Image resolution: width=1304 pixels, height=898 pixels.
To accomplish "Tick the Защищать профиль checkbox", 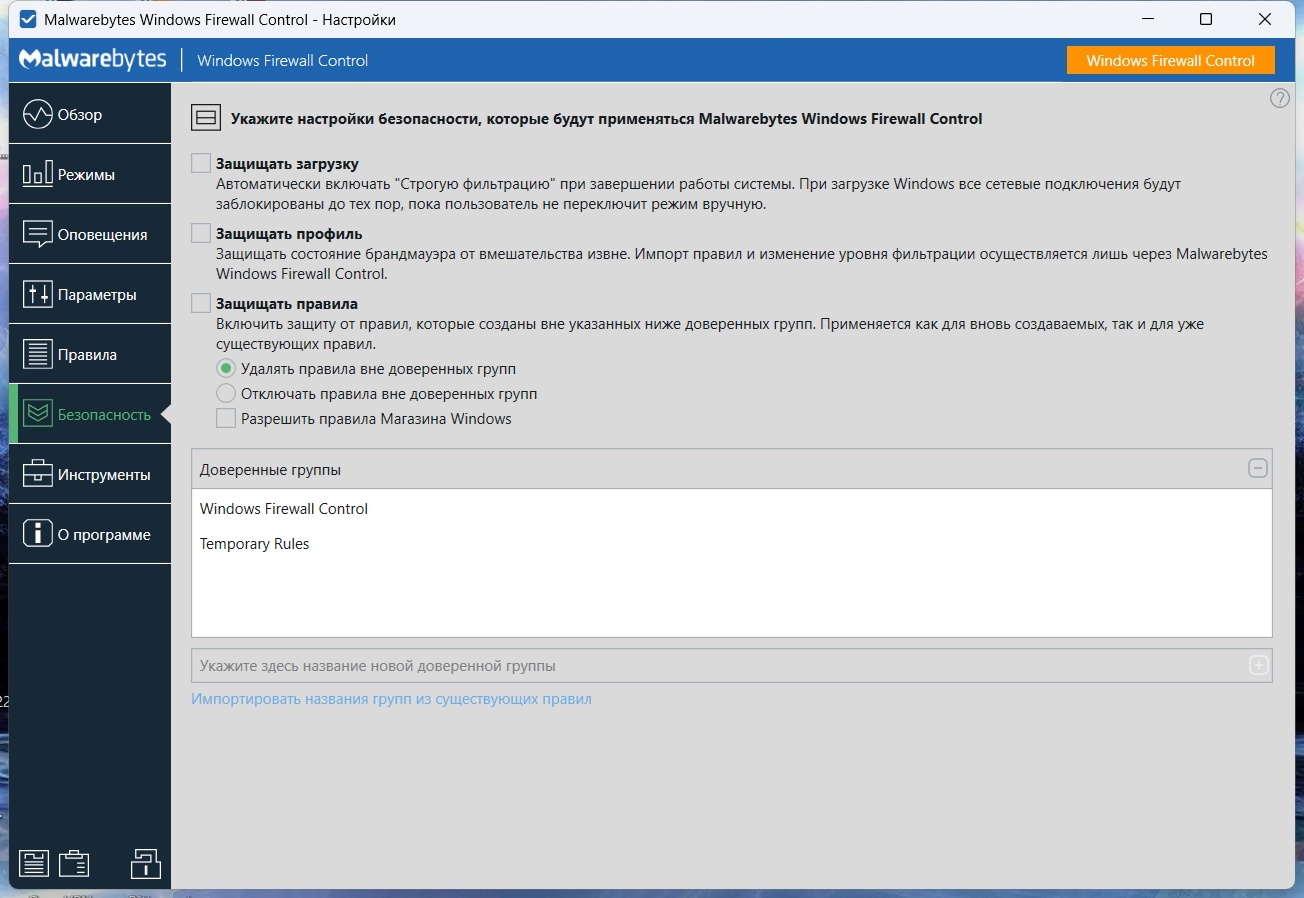I will pyautogui.click(x=201, y=234).
